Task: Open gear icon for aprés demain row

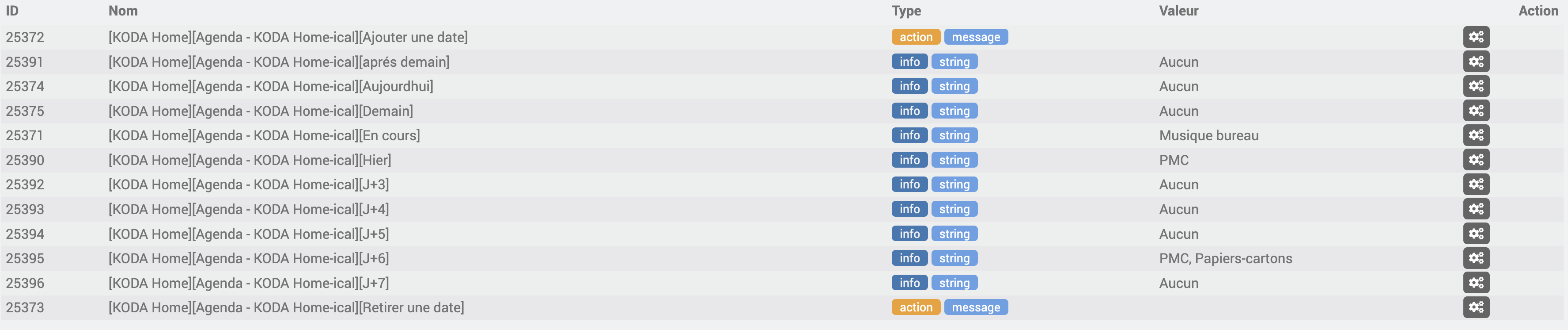Action: [1476, 61]
